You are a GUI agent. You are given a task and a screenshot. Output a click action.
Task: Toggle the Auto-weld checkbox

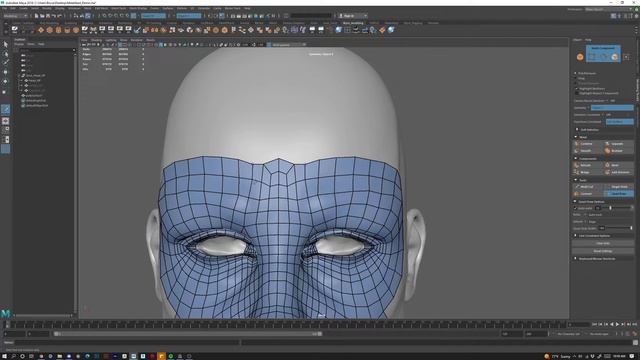576,208
